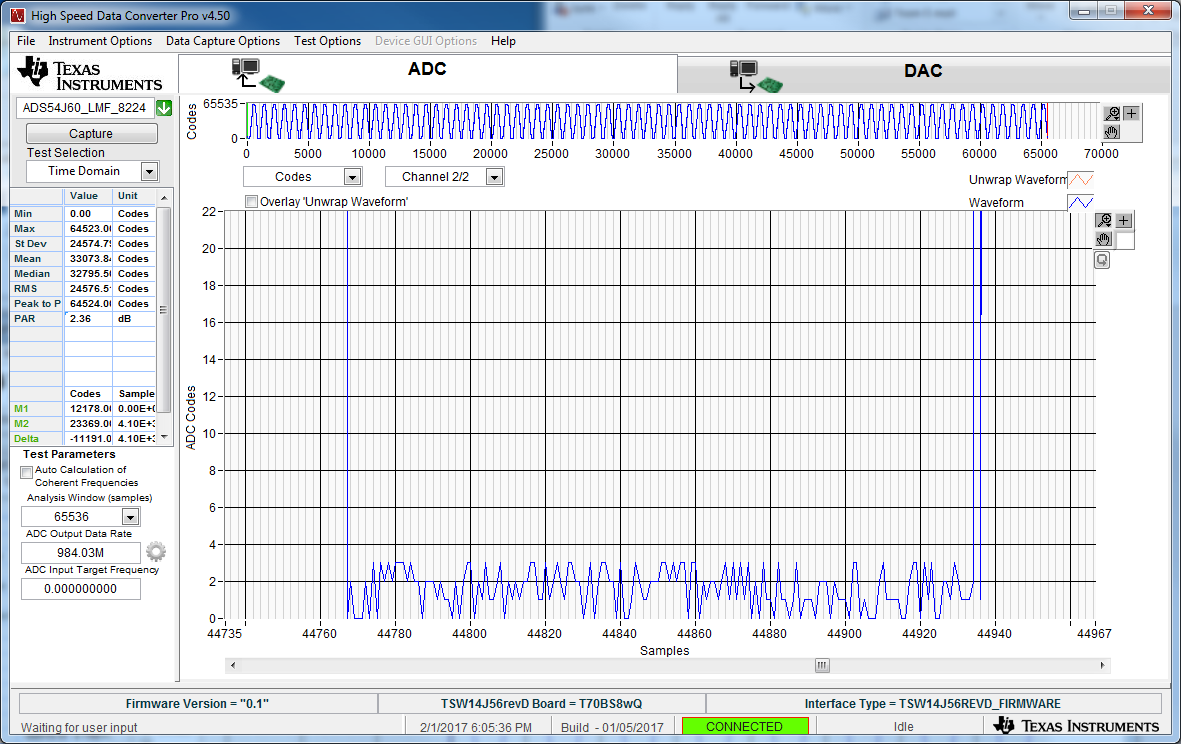Select the crosshair cursor tool on main waveform graph

[x=1124, y=221]
